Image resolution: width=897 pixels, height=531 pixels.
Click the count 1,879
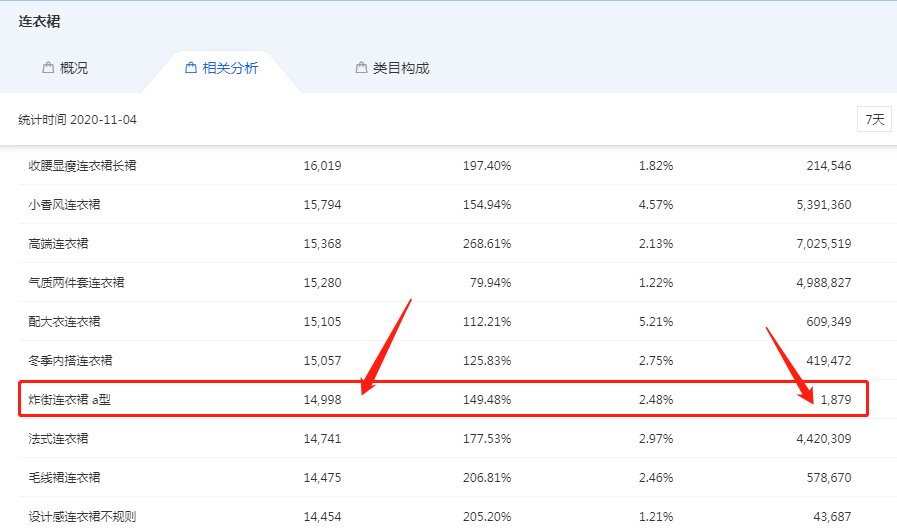(x=836, y=399)
